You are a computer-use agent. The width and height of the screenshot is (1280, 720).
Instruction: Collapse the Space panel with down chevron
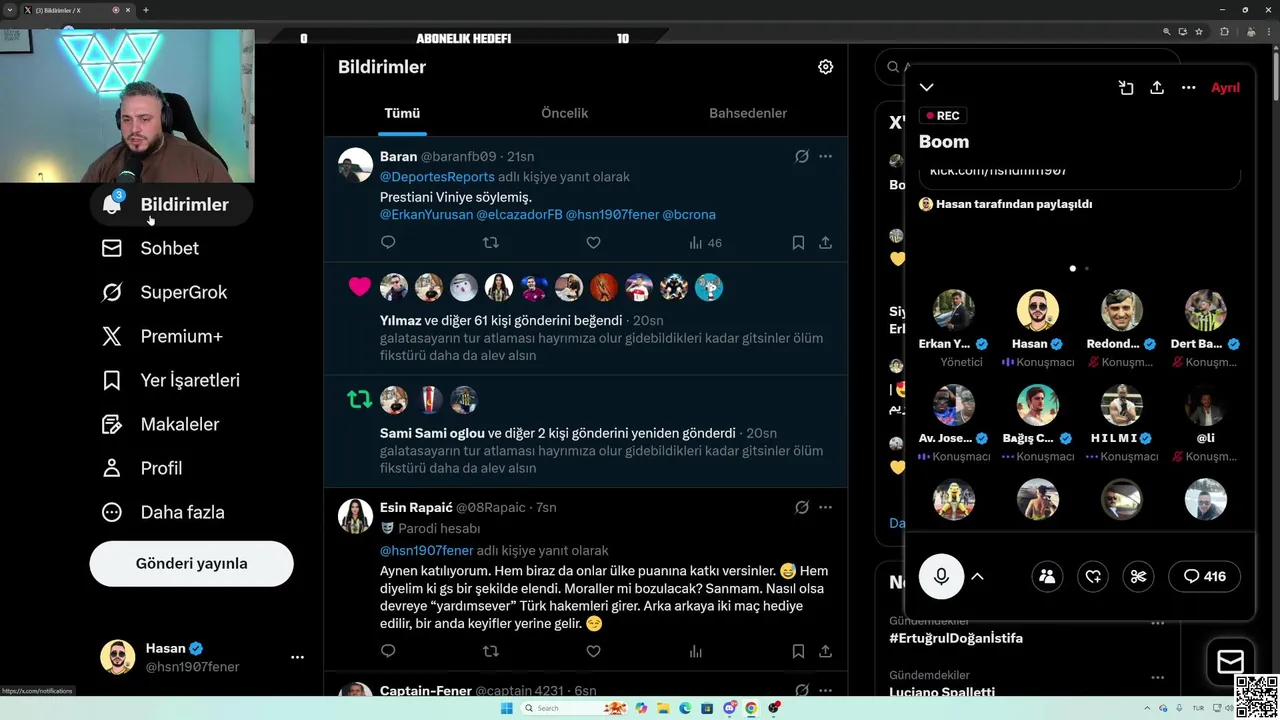[927, 88]
